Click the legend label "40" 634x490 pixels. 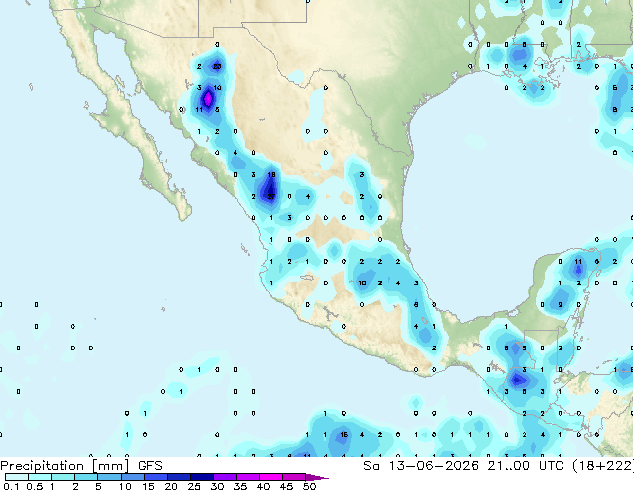263,486
